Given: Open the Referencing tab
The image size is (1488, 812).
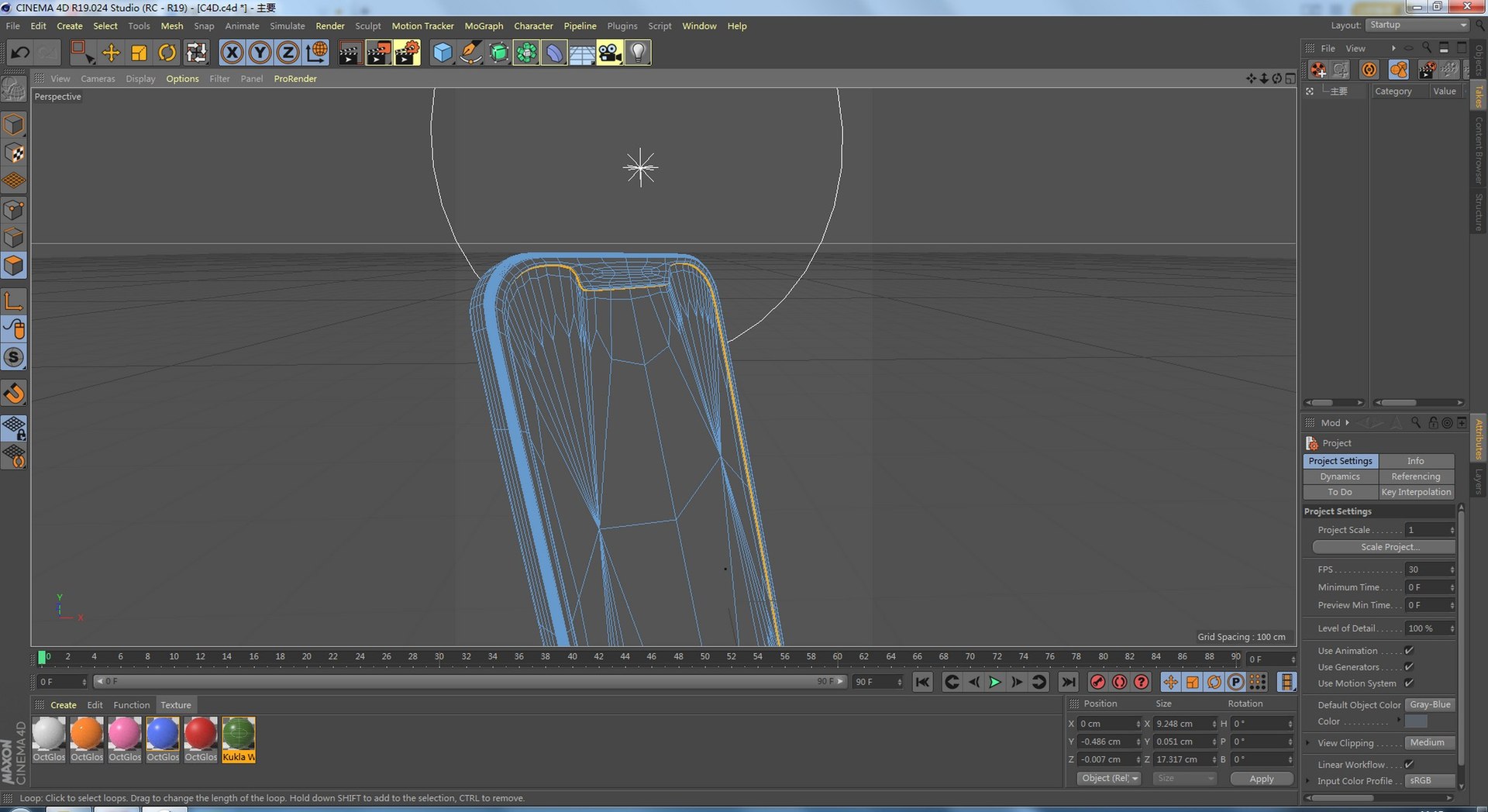Looking at the screenshot, I should pyautogui.click(x=1416, y=477).
